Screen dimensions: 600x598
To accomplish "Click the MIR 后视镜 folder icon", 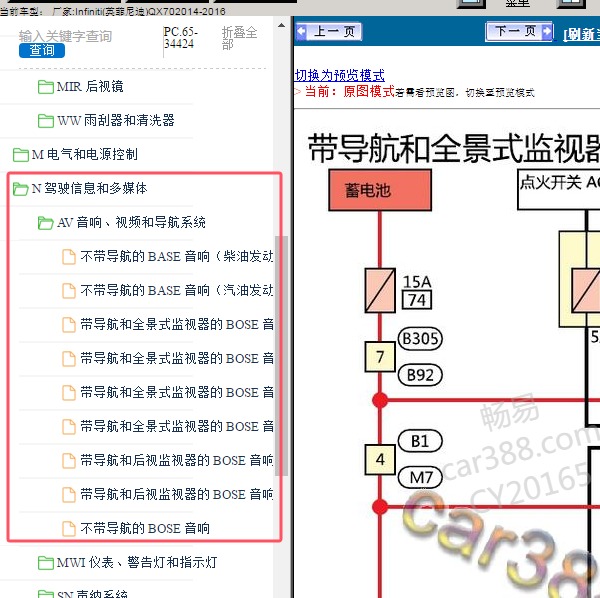I will tap(46, 87).
